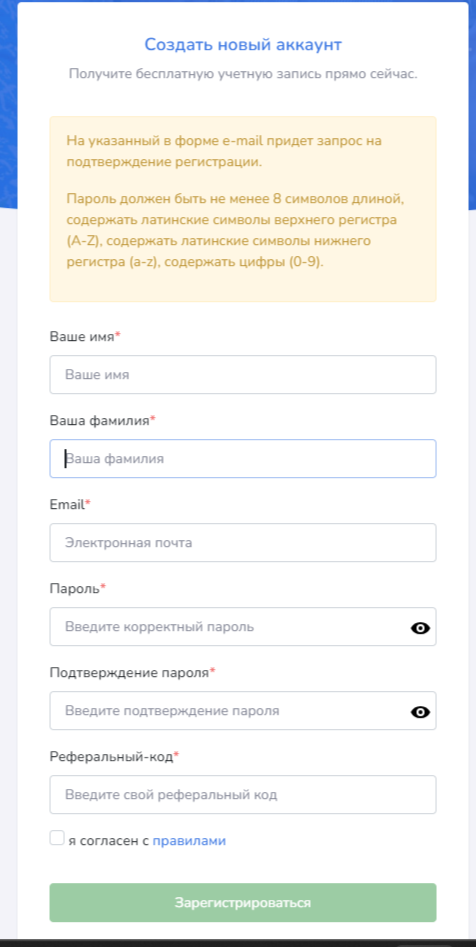Show password in the Пароль field
Viewport: 476px width, 947px height.
[x=420, y=628]
